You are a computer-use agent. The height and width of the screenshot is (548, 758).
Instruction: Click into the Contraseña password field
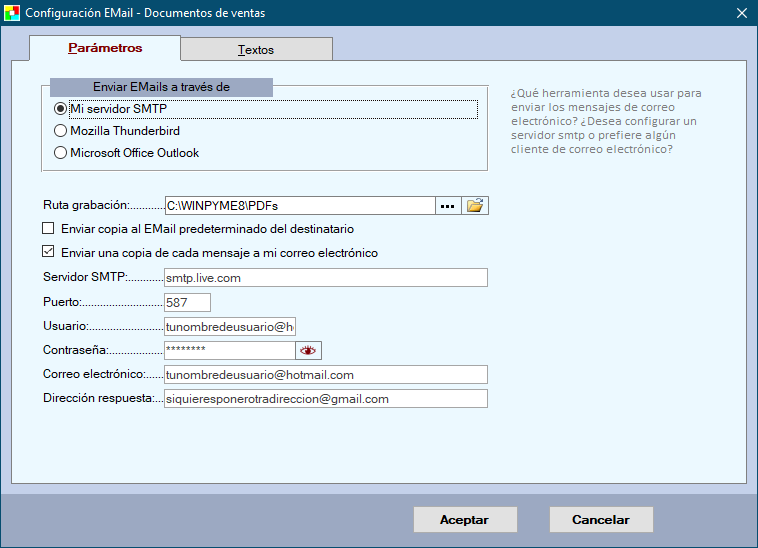coord(228,351)
